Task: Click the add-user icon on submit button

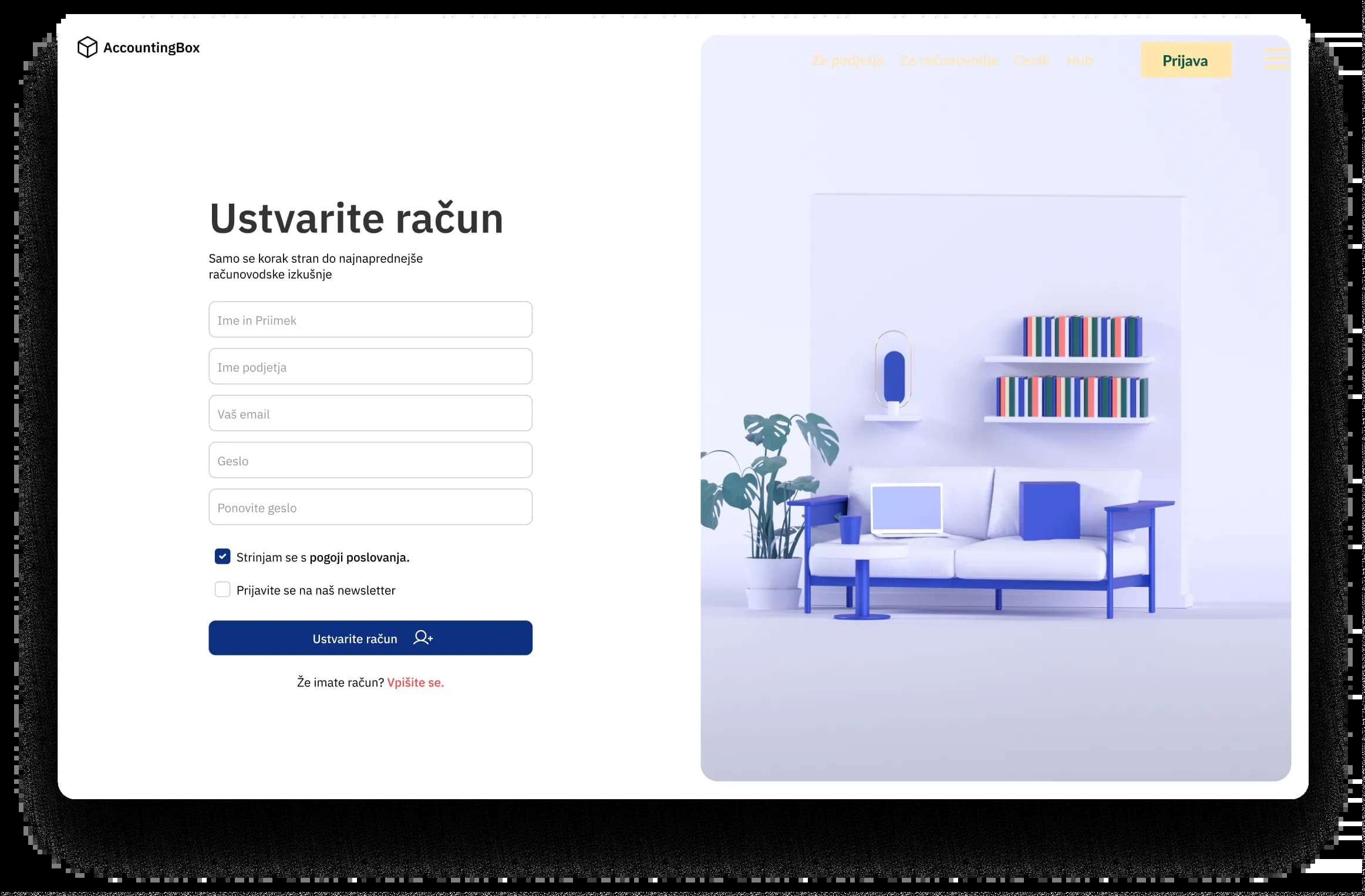Action: pos(423,638)
